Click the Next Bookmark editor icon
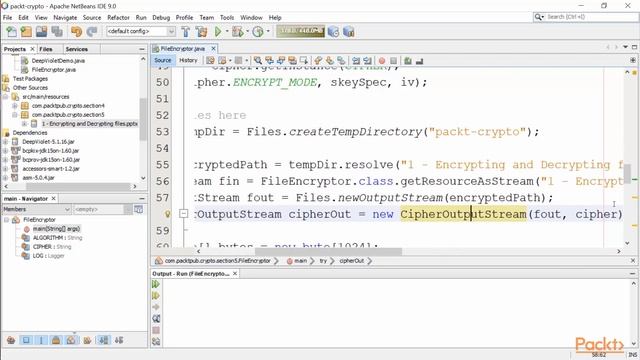This screenshot has height=360, width=640. coord(329,60)
